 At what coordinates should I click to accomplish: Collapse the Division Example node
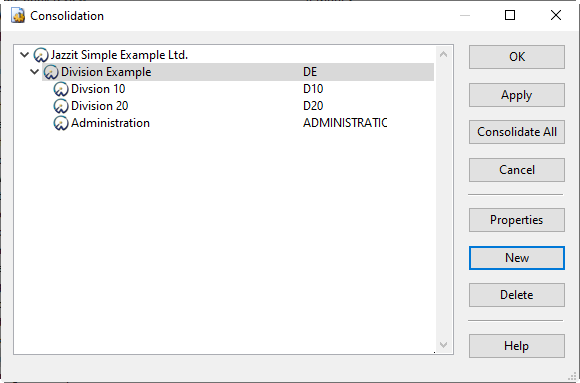pos(34,72)
